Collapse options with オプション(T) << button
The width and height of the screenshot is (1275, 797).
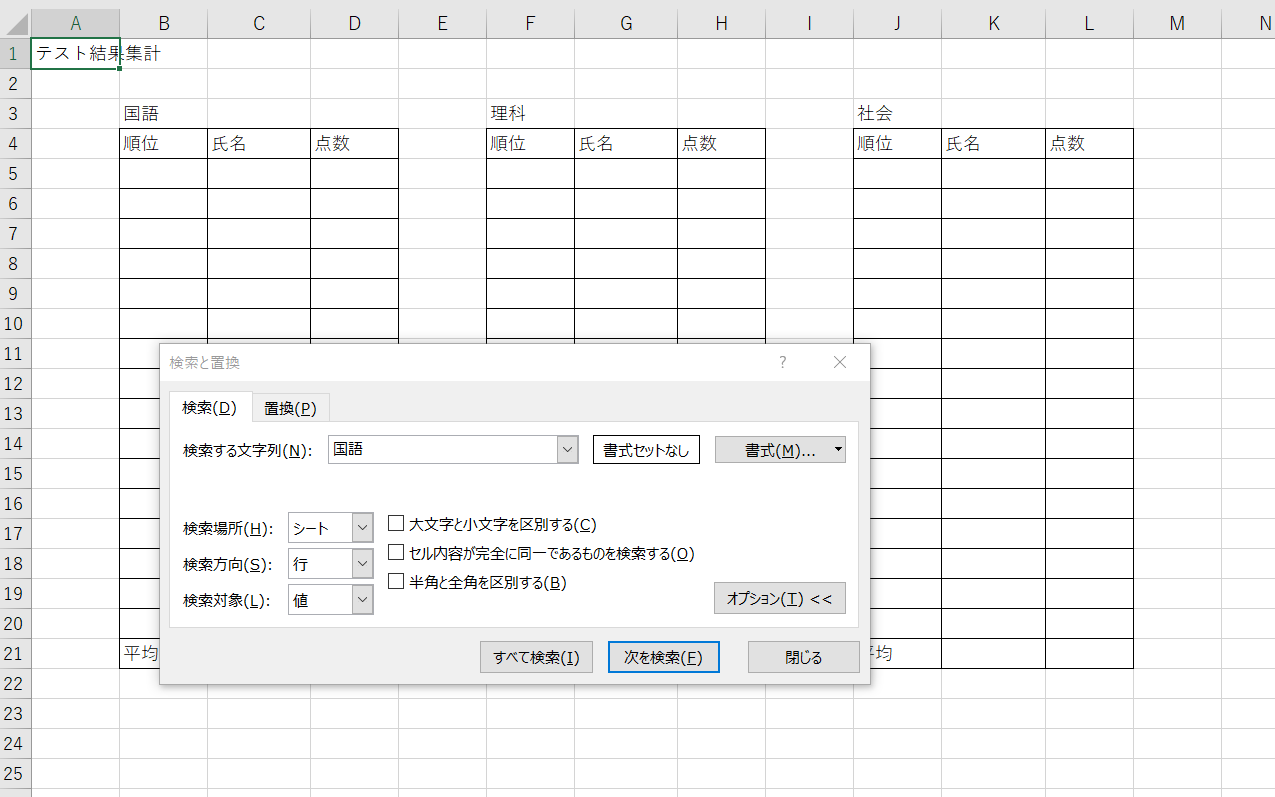click(779, 599)
